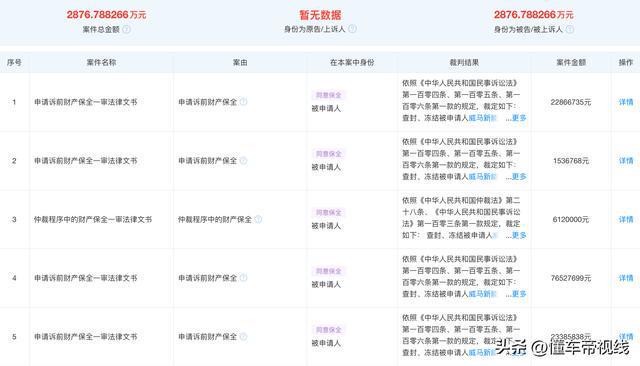Click info icon beside 案件总金额
Image resolution: width=640 pixels, height=366 pixels.
(x=127, y=29)
